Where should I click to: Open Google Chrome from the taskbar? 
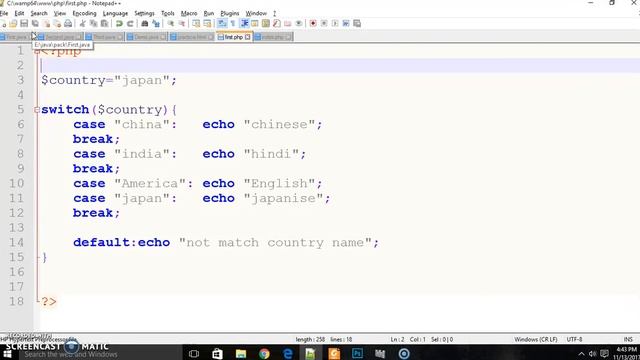(x=264, y=353)
